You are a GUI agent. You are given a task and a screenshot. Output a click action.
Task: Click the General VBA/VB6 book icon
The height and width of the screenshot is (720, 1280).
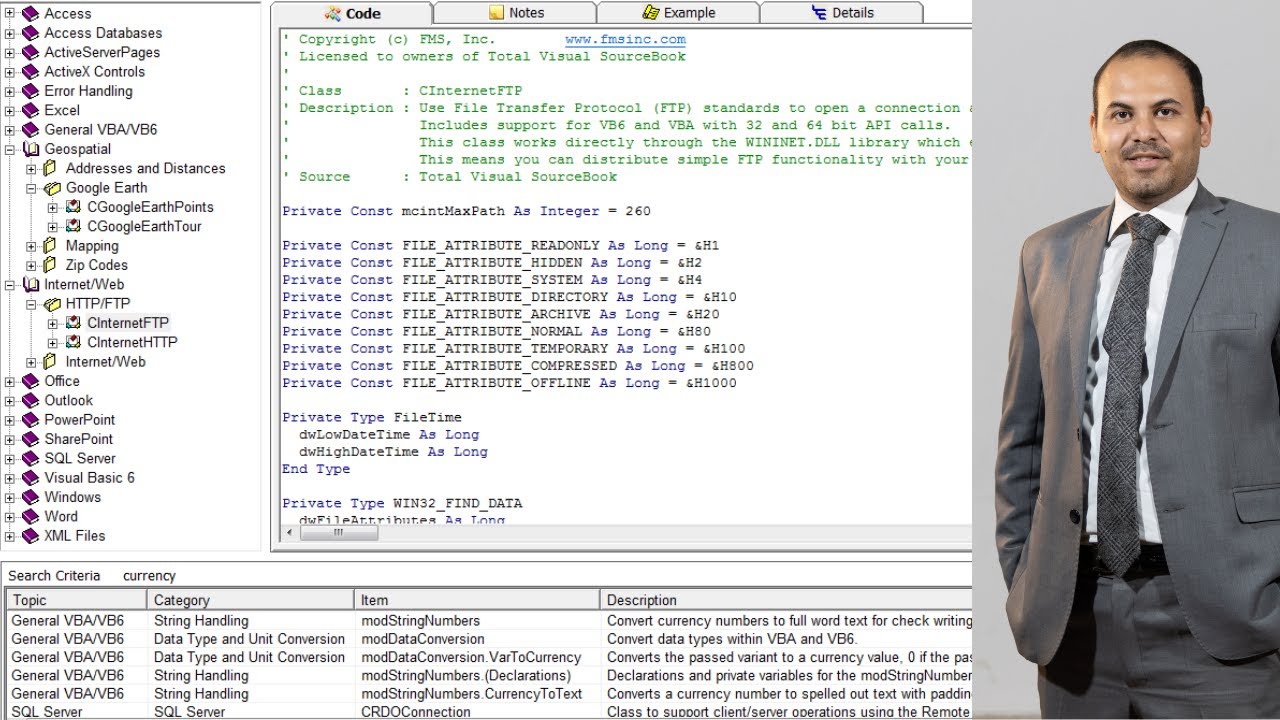(30, 130)
